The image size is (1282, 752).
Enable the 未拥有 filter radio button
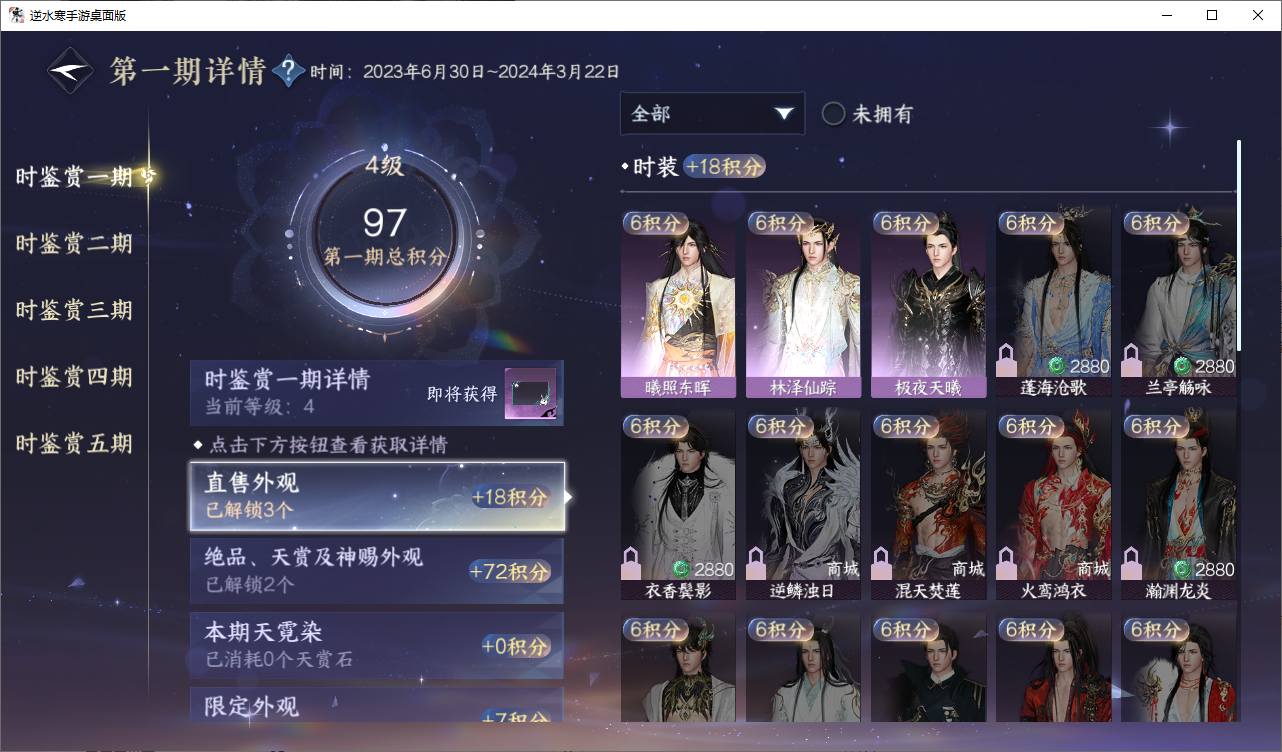tap(833, 114)
